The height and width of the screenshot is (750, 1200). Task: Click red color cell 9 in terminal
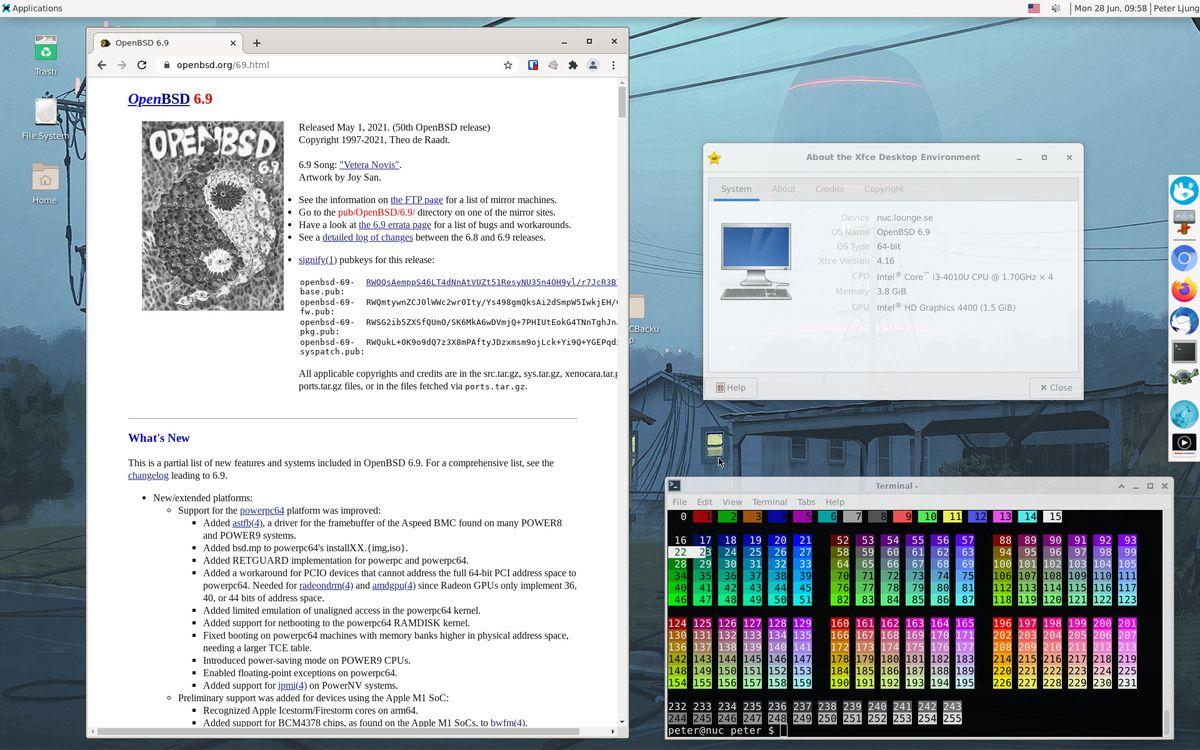pos(902,517)
